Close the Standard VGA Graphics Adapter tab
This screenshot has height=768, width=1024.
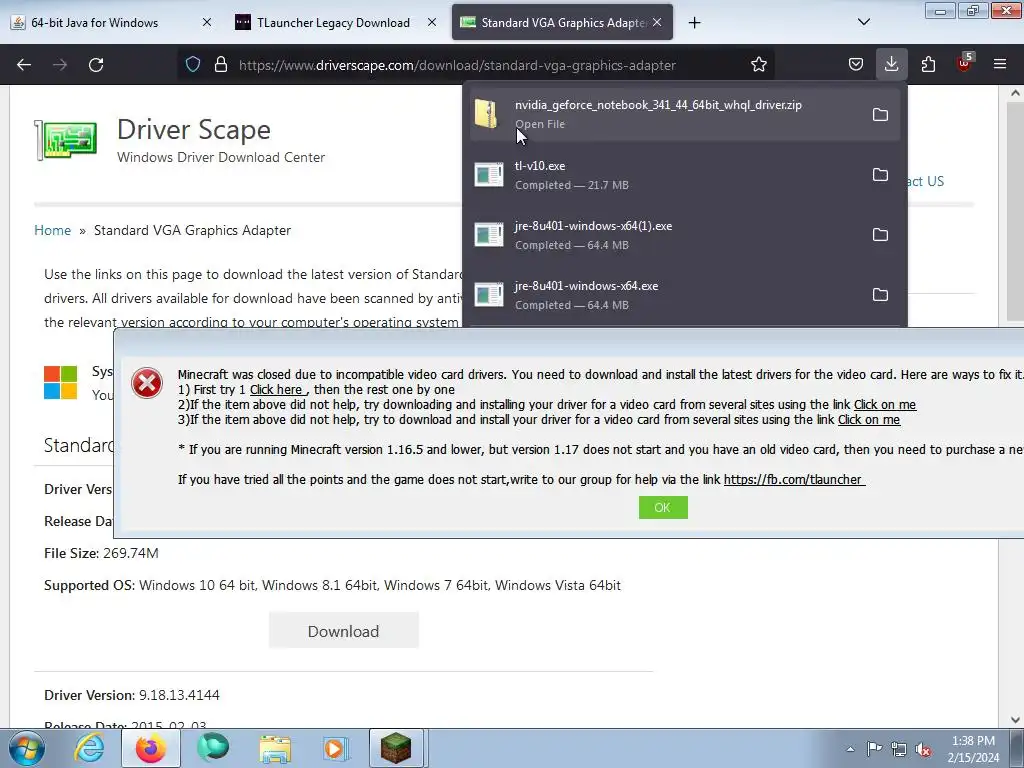tap(657, 23)
